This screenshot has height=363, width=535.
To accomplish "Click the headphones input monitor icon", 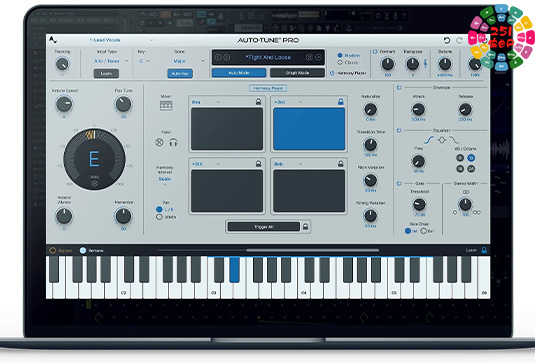I will [x=173, y=142].
